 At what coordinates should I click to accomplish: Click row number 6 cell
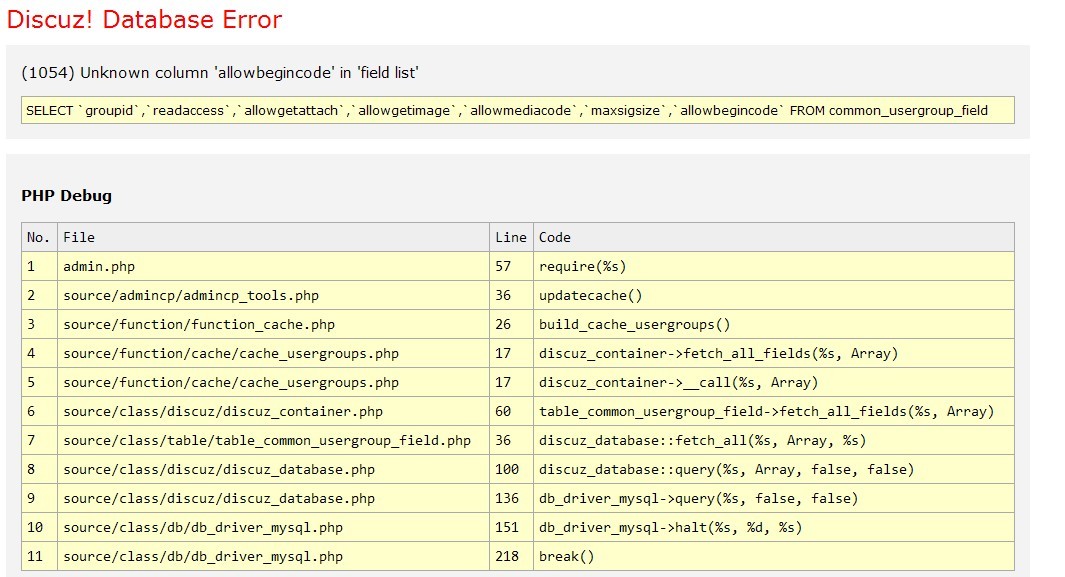point(39,411)
